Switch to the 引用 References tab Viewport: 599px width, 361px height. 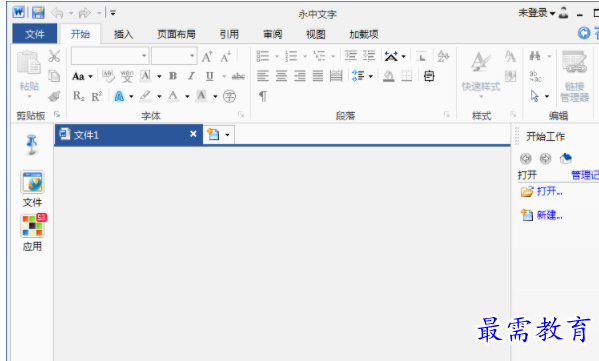point(229,34)
